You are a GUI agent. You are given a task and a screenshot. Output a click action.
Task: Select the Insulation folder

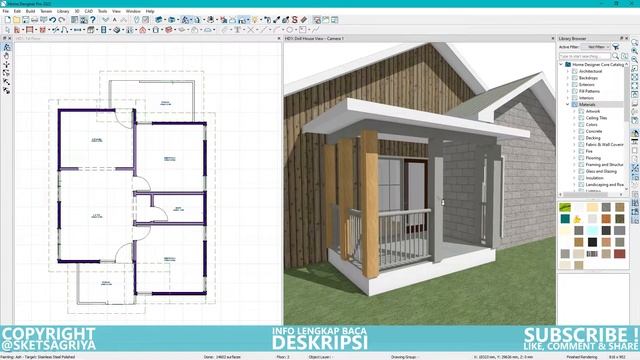pos(594,178)
